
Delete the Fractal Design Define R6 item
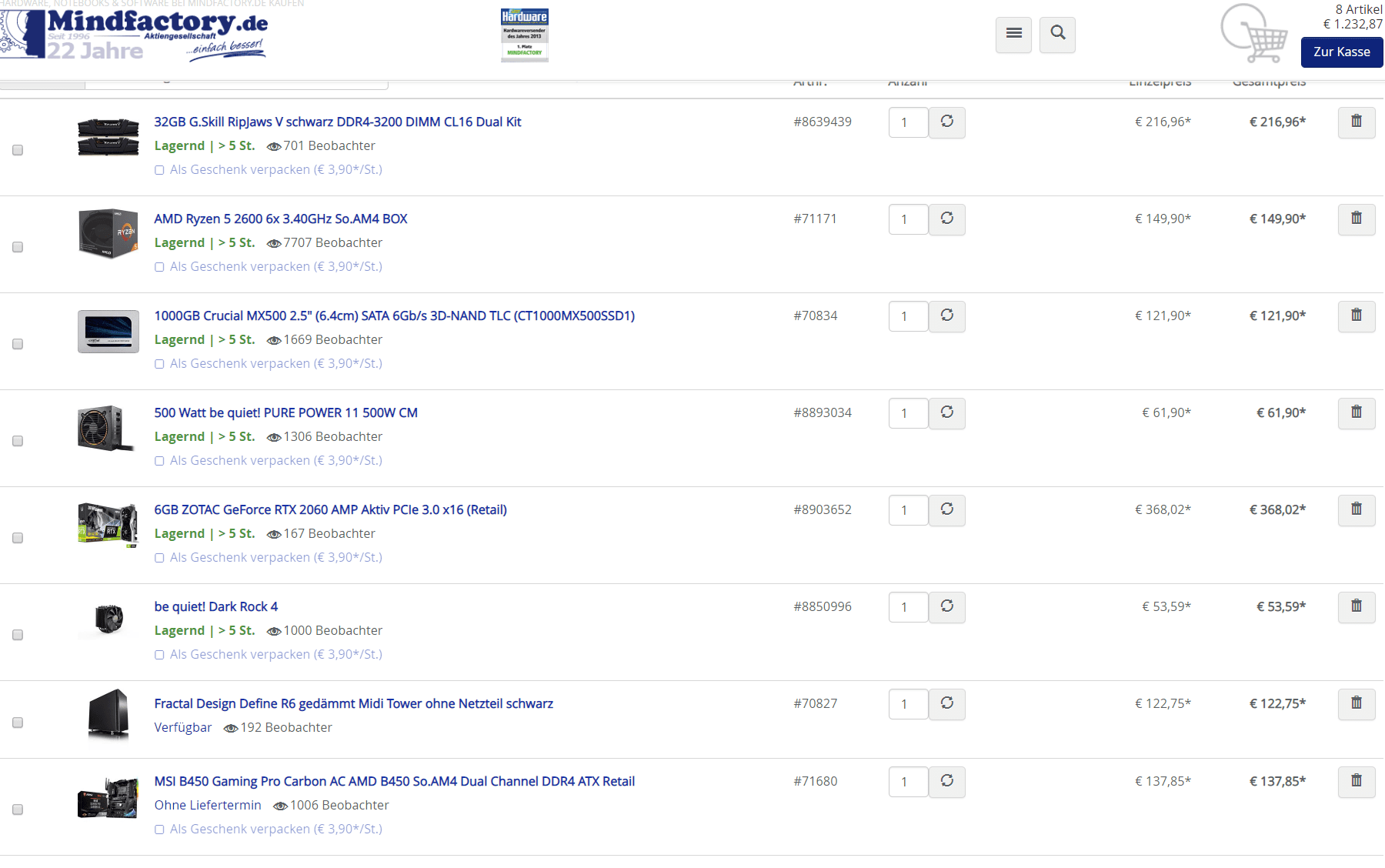(1357, 704)
